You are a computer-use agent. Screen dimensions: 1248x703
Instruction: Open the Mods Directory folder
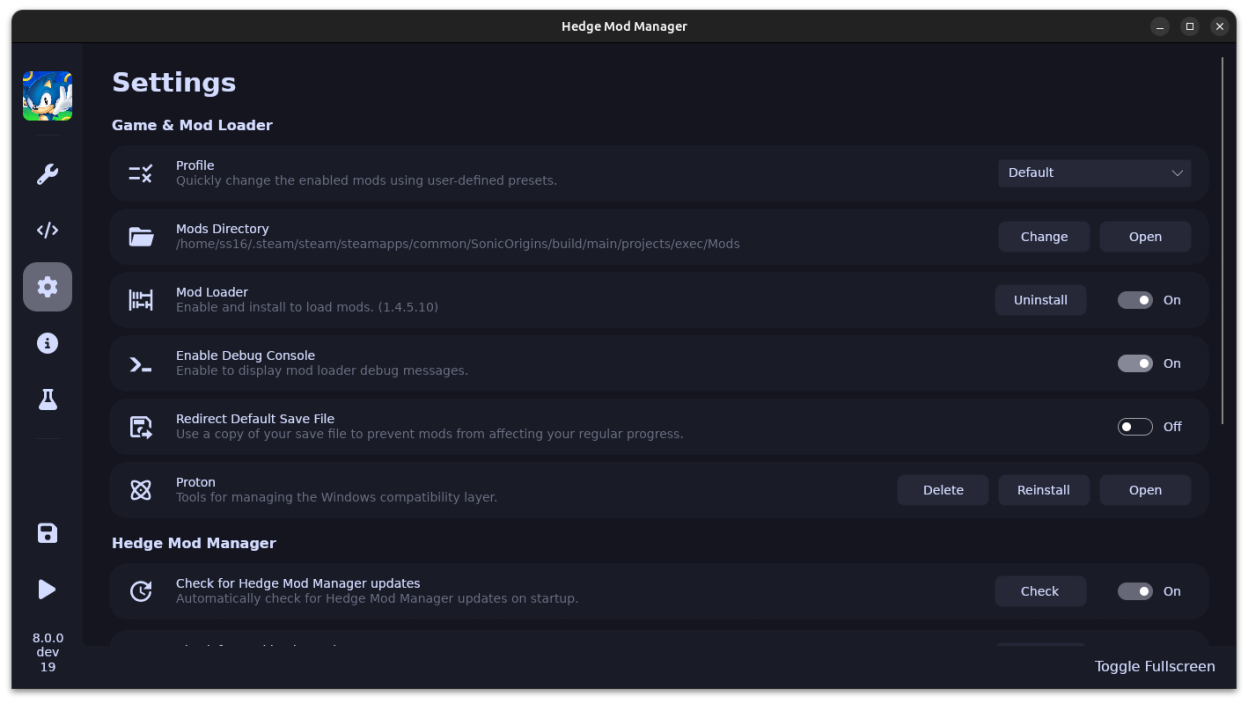[1145, 237]
